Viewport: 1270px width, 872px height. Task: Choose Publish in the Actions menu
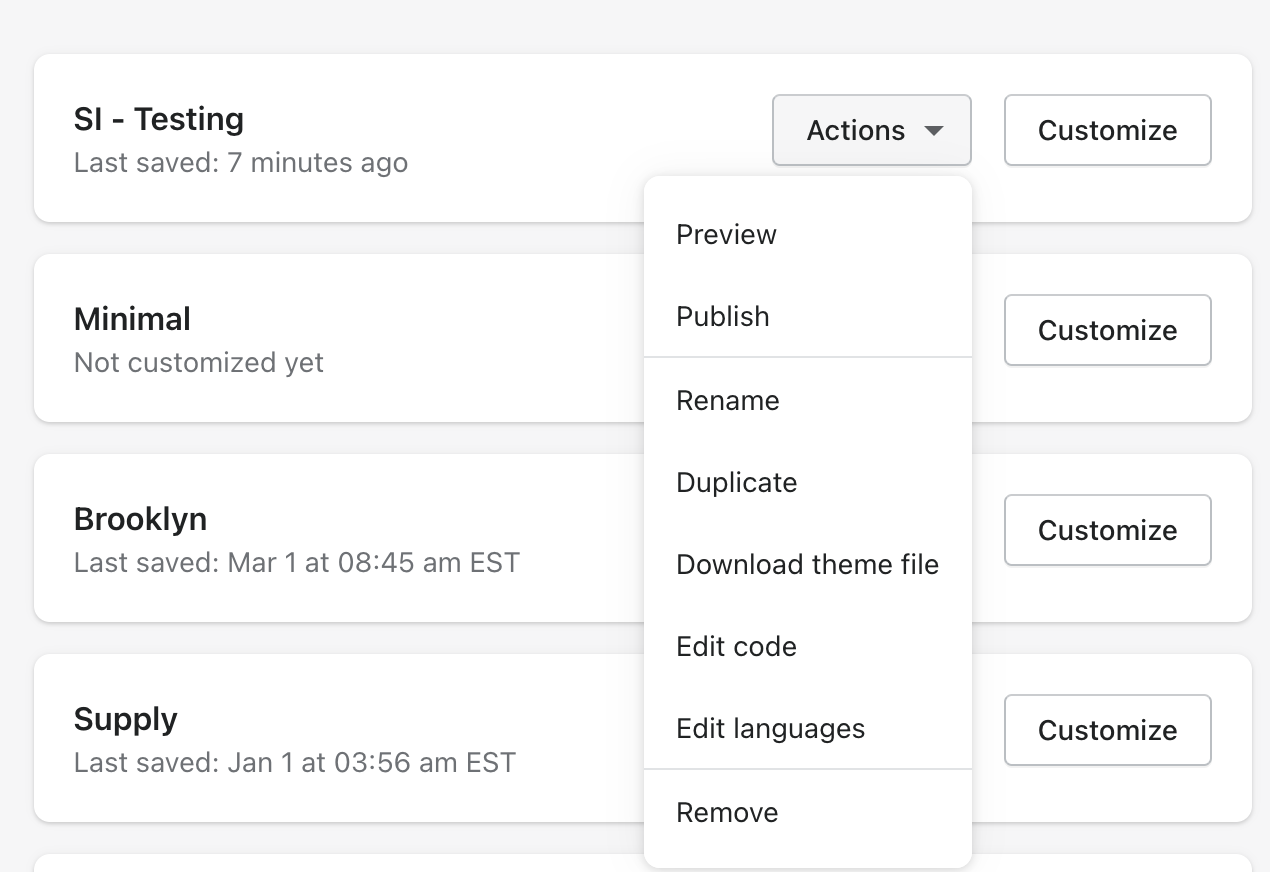pyautogui.click(x=723, y=317)
